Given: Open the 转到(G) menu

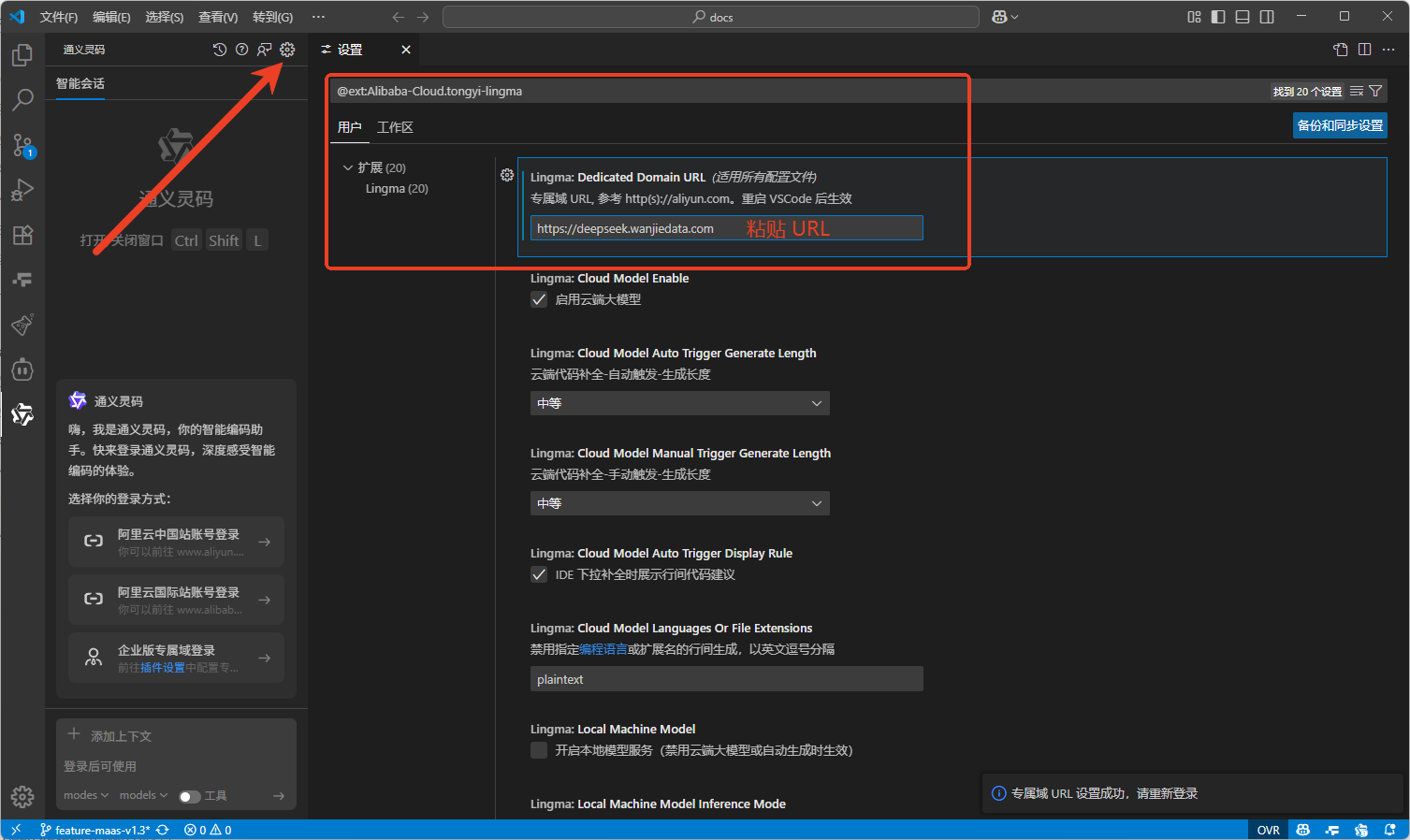Looking at the screenshot, I should click(272, 17).
